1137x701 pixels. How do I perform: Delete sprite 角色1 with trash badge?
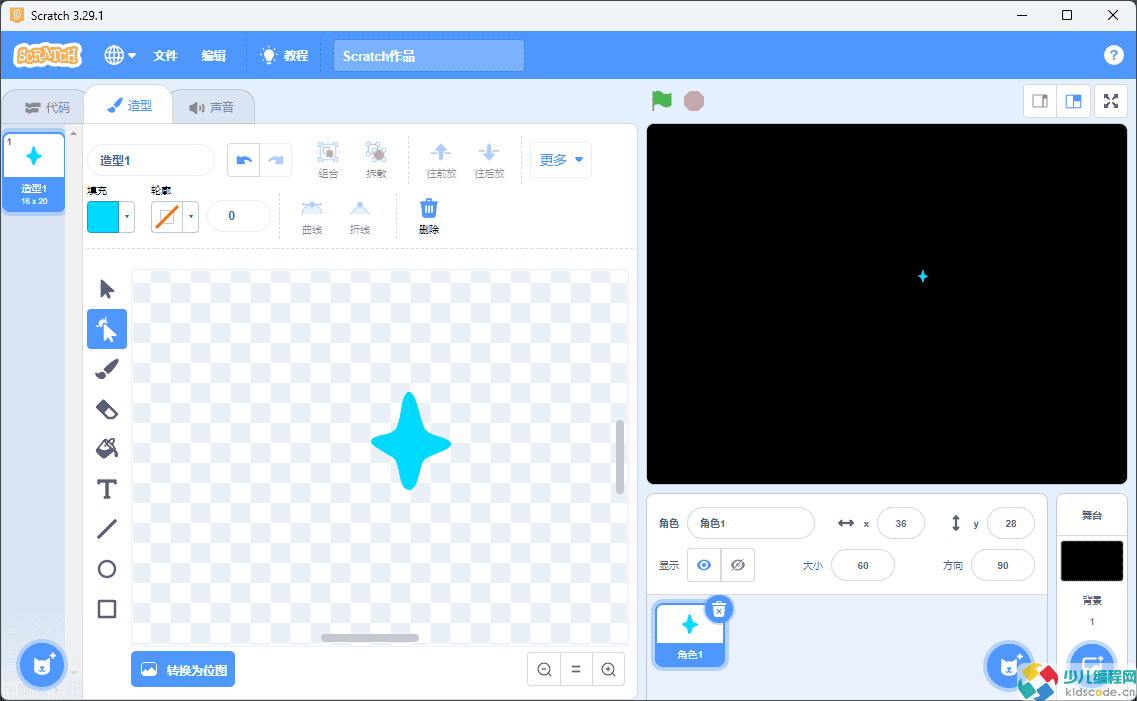tap(718, 609)
